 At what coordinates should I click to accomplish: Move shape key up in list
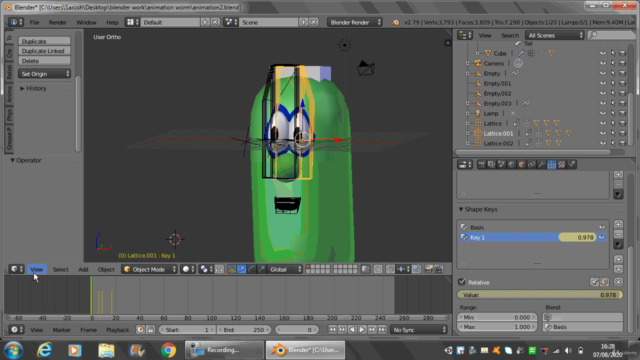(x=618, y=259)
